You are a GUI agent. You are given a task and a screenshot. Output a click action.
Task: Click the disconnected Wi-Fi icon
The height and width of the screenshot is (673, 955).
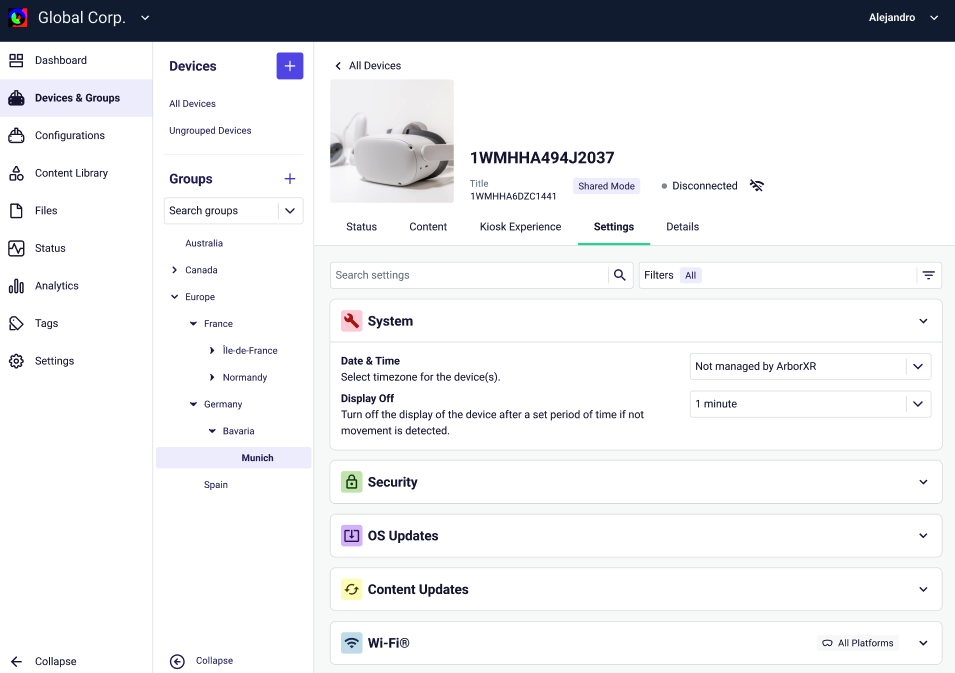[x=756, y=186]
